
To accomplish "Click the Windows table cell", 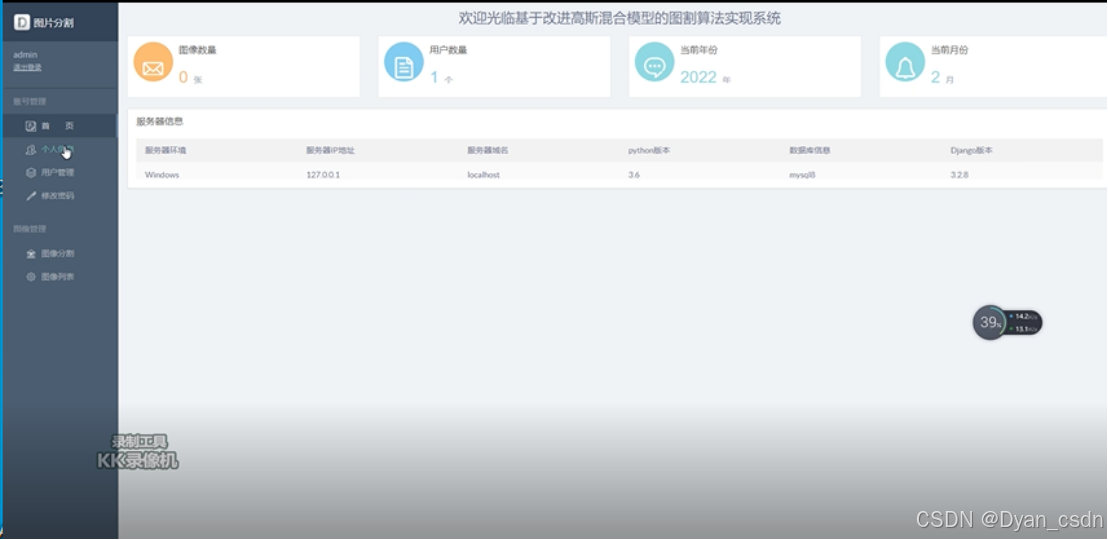I will 162,175.
